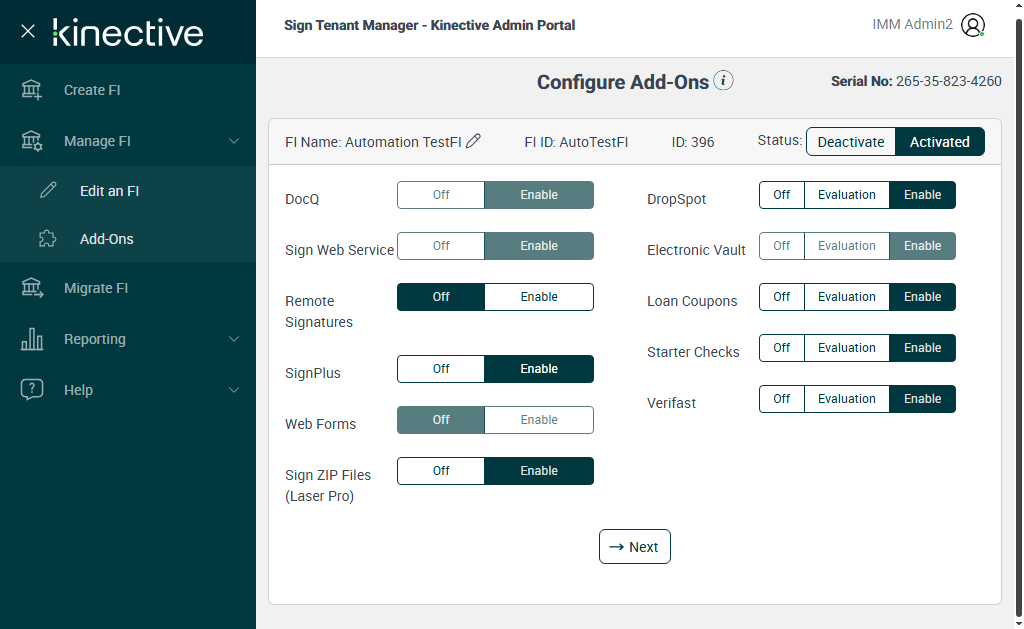Enable Sign Web Service
This screenshot has width=1024, height=629.
(x=539, y=246)
